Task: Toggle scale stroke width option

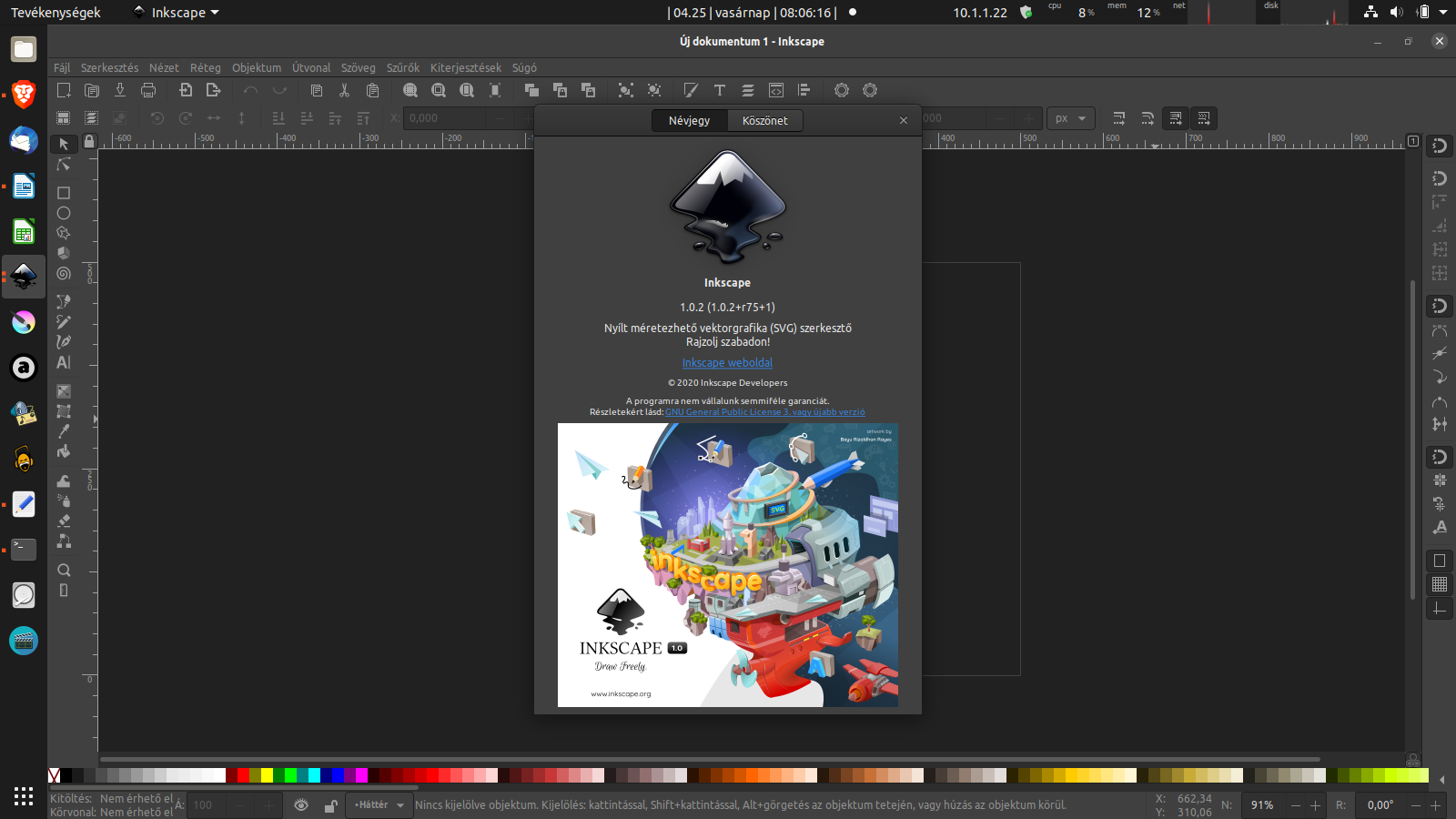Action: (x=1119, y=118)
